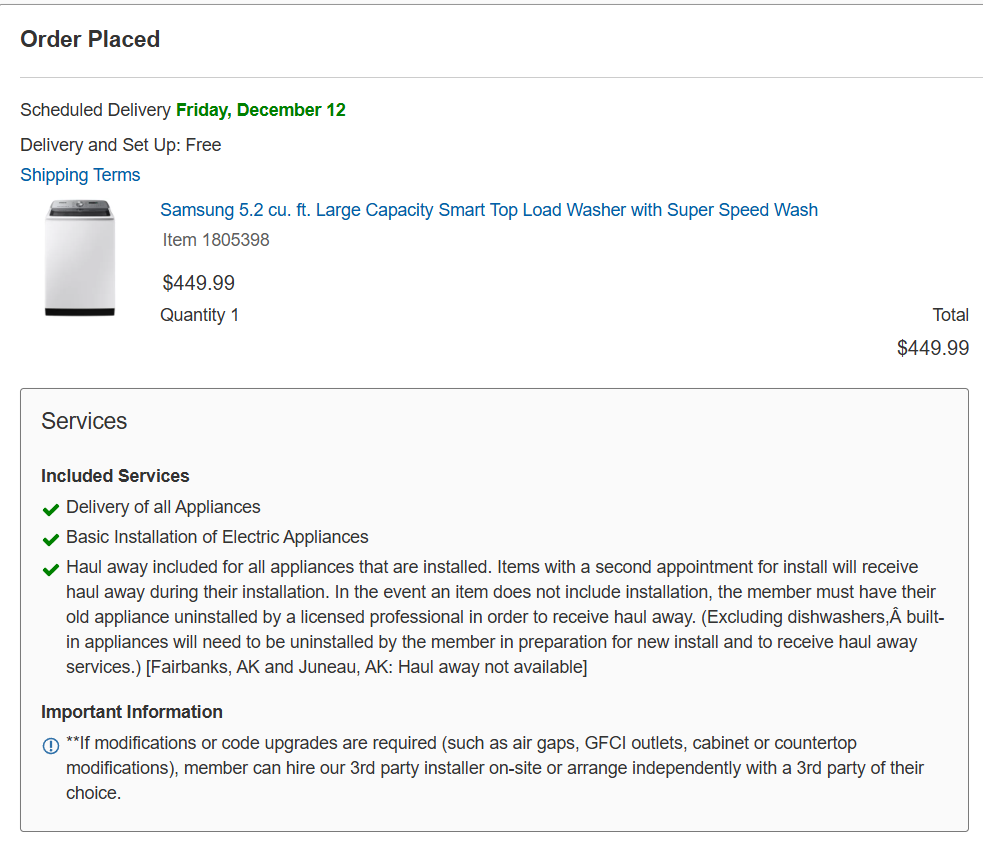Click the Item 1805398 number
983x843 pixels.
pyautogui.click(x=216, y=240)
